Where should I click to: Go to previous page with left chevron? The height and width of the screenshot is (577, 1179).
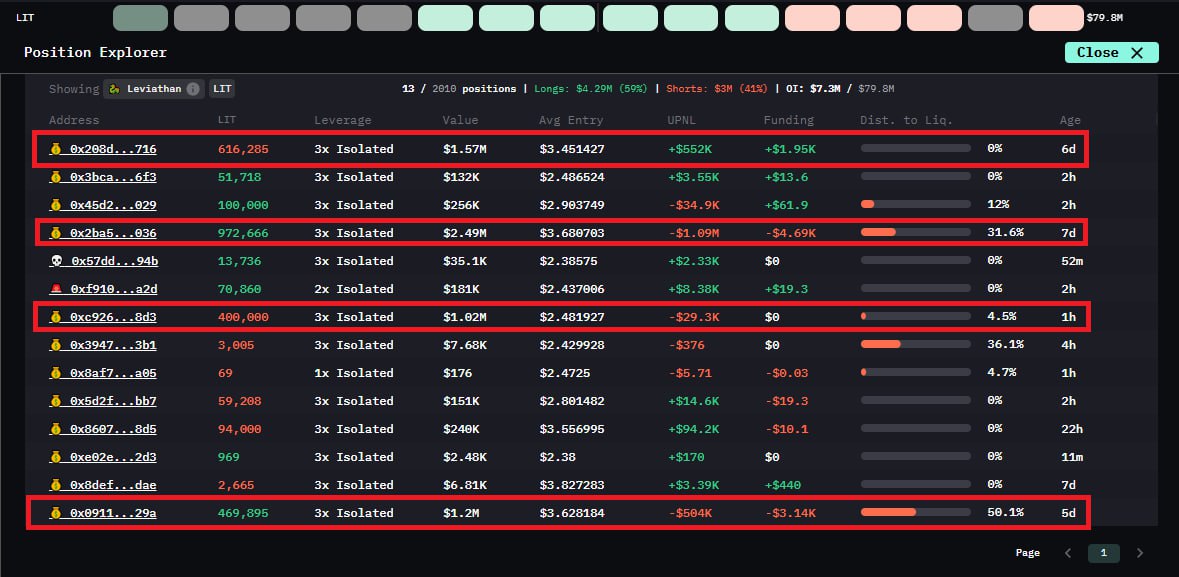pos(1067,553)
